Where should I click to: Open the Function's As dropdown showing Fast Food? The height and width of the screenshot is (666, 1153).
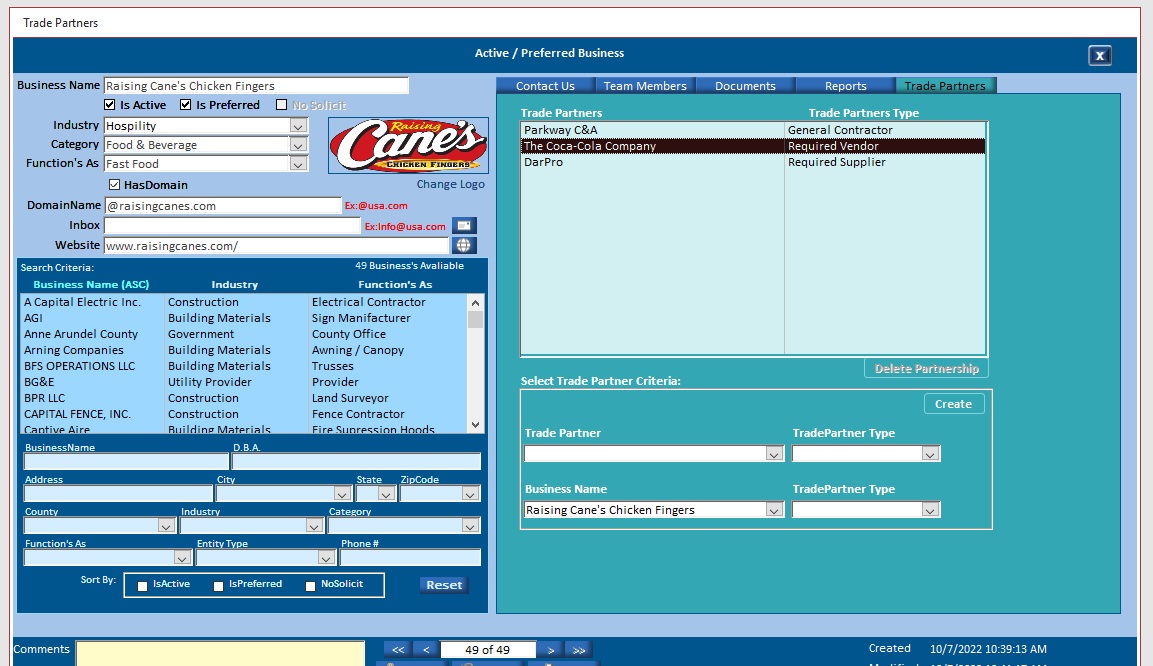pyautogui.click(x=298, y=164)
